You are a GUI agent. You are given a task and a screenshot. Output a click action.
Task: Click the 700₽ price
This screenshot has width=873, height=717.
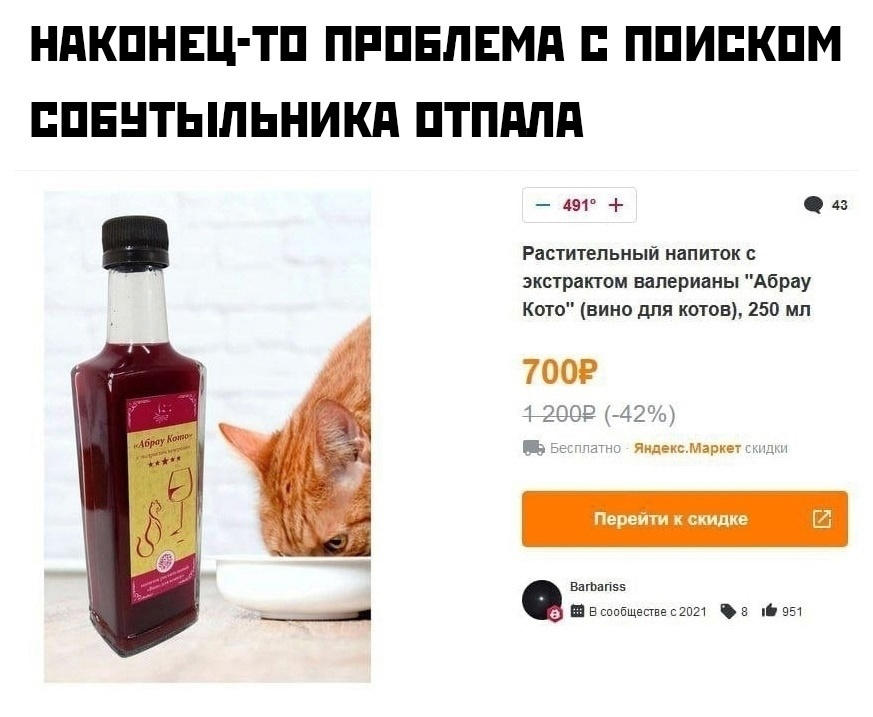tap(560, 372)
